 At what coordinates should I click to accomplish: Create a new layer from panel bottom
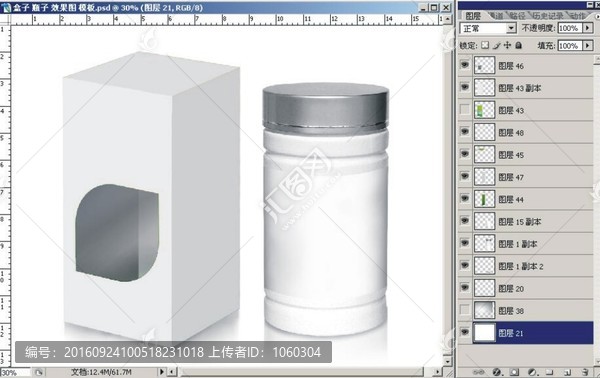(x=567, y=372)
